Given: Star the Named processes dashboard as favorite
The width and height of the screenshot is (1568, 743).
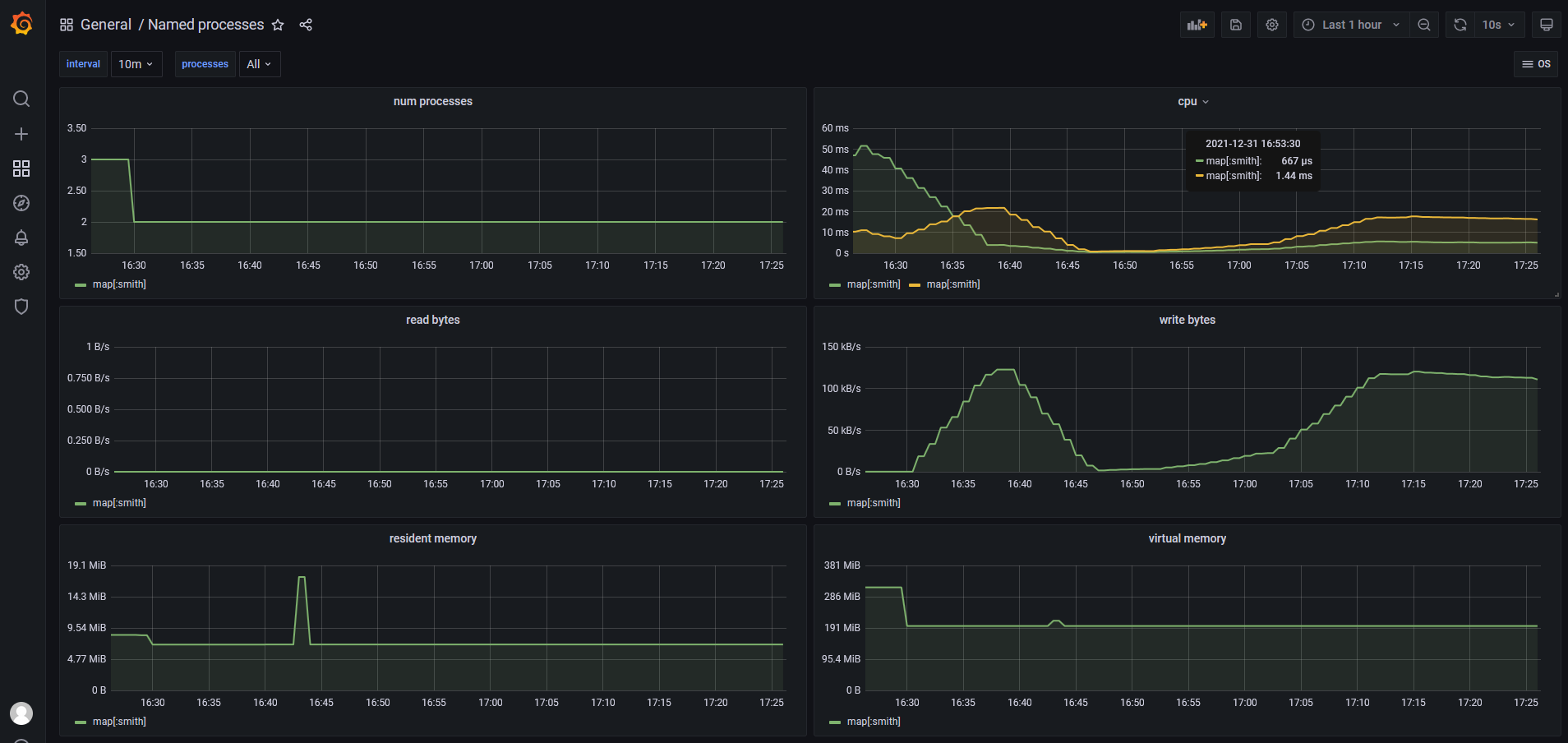Looking at the screenshot, I should (x=278, y=25).
